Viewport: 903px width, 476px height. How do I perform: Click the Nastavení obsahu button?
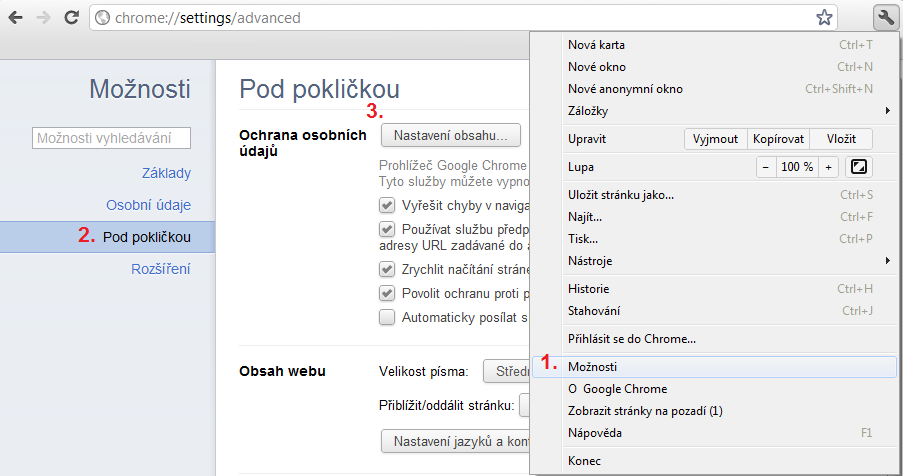coord(450,135)
